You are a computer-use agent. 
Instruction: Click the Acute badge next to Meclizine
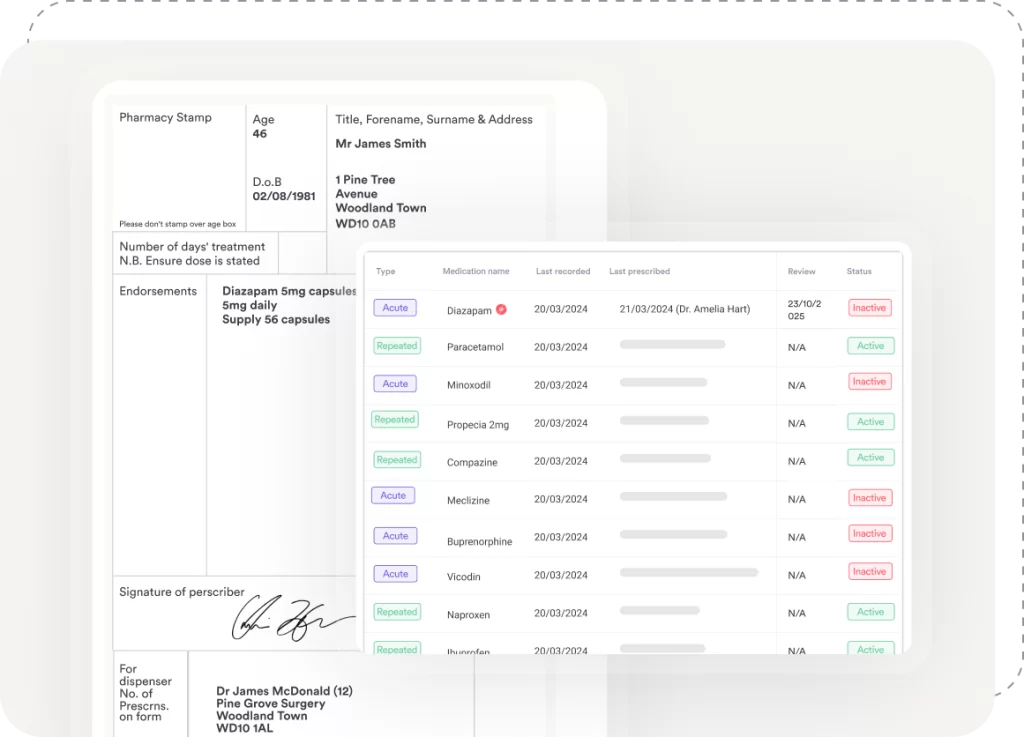tap(393, 496)
